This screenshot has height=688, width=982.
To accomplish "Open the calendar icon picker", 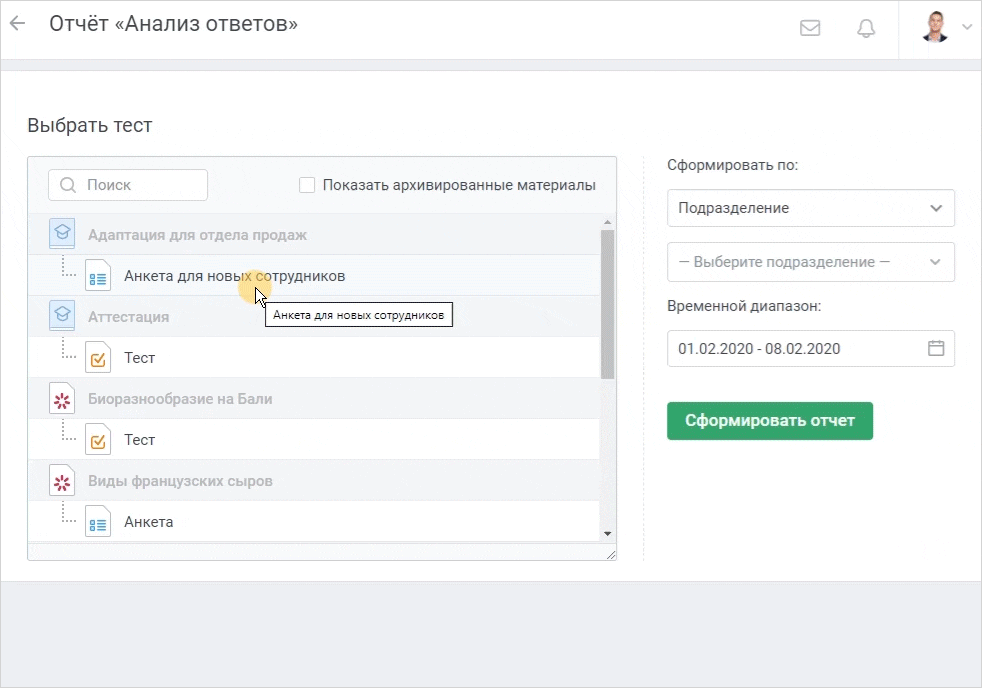I will 936,348.
